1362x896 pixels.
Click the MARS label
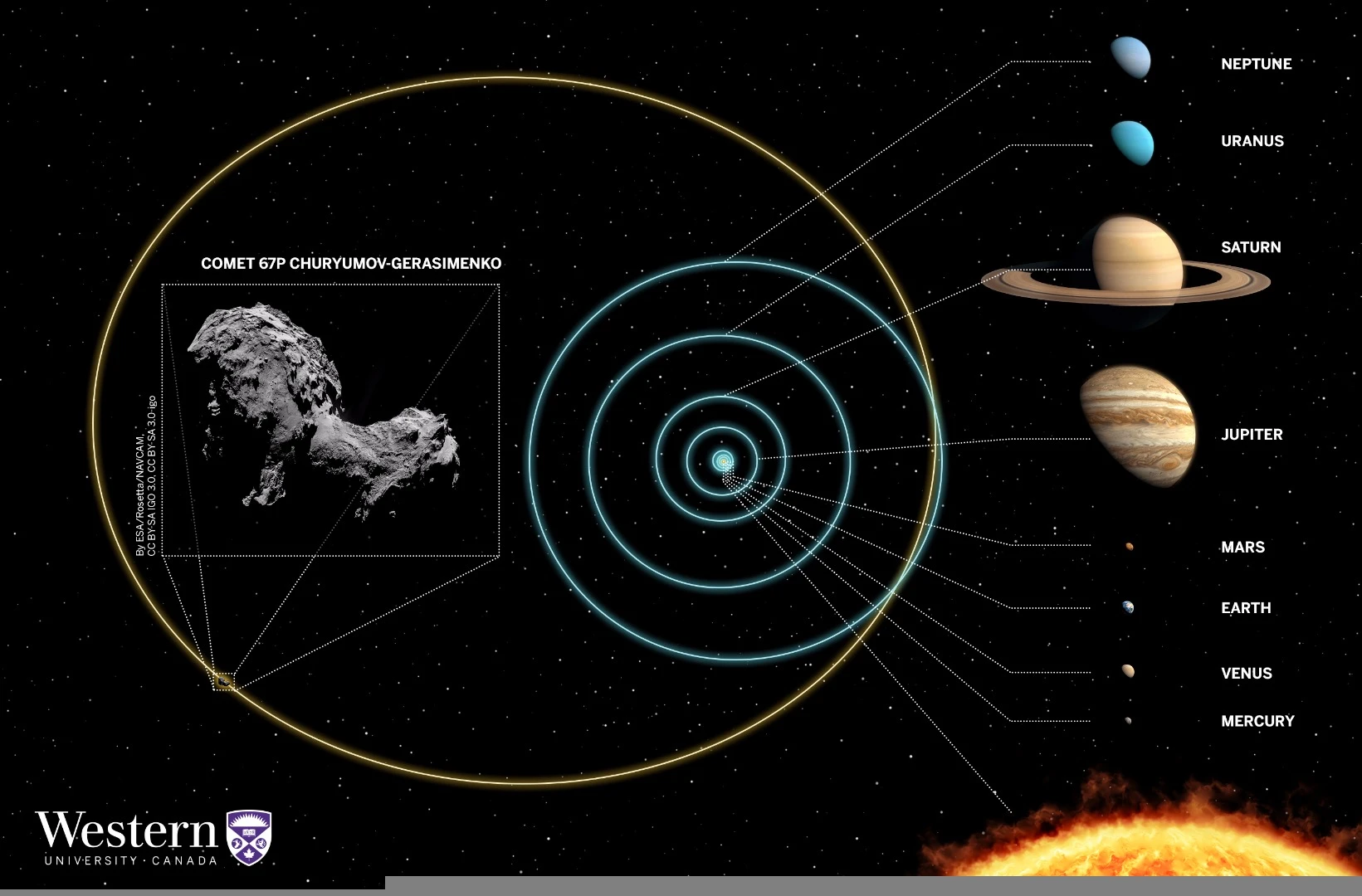1242,548
